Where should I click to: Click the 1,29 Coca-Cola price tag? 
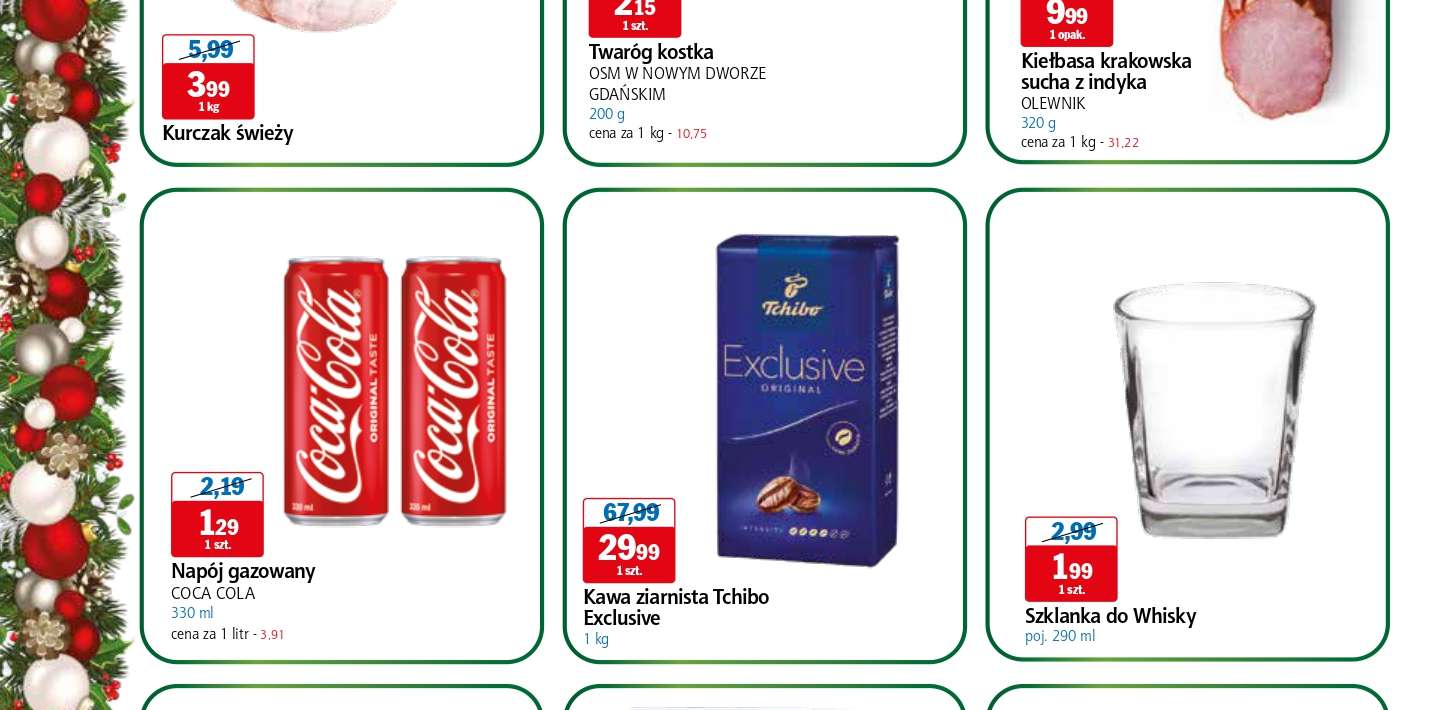click(x=217, y=528)
